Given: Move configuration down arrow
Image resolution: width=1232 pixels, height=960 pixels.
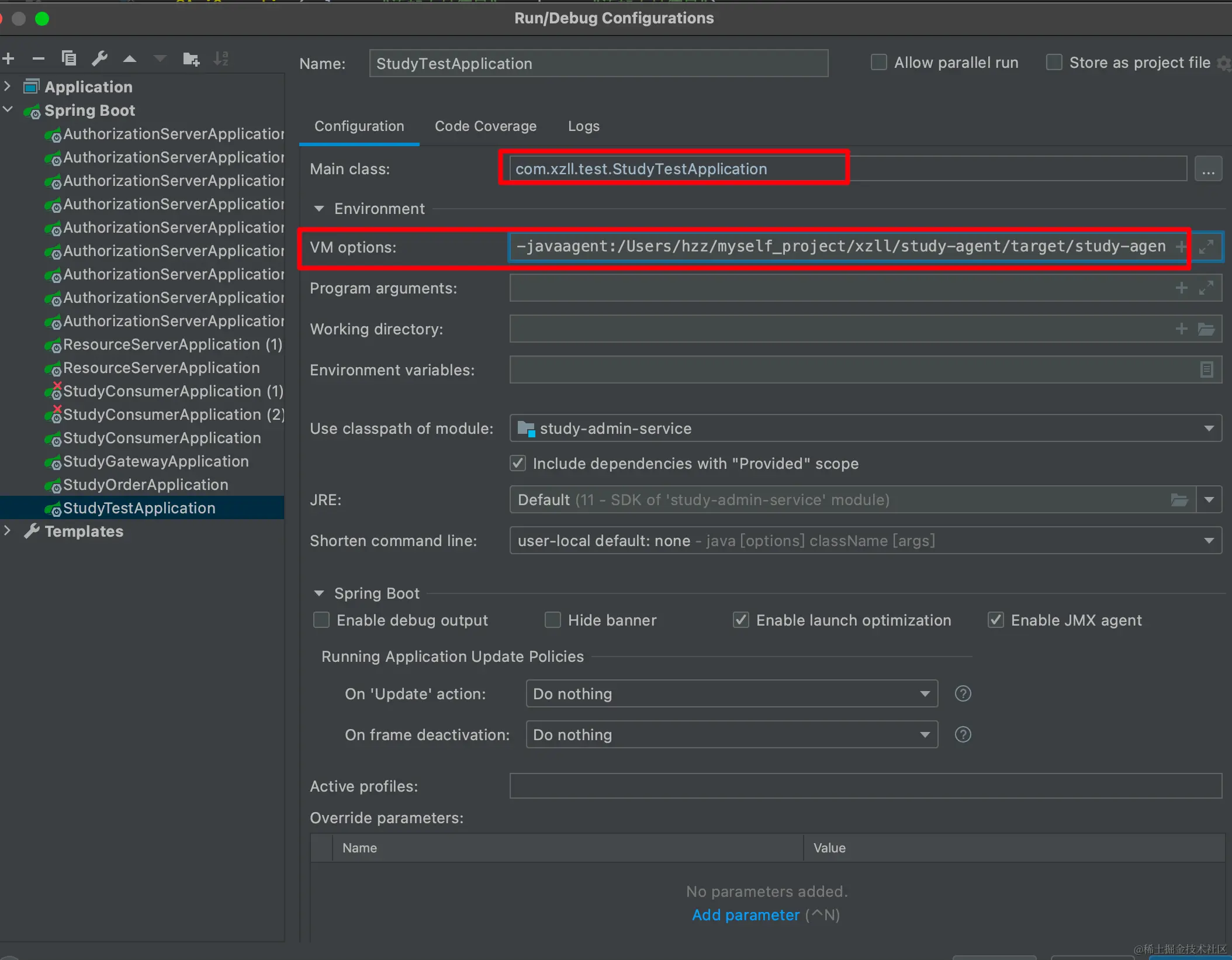Looking at the screenshot, I should coord(160,58).
